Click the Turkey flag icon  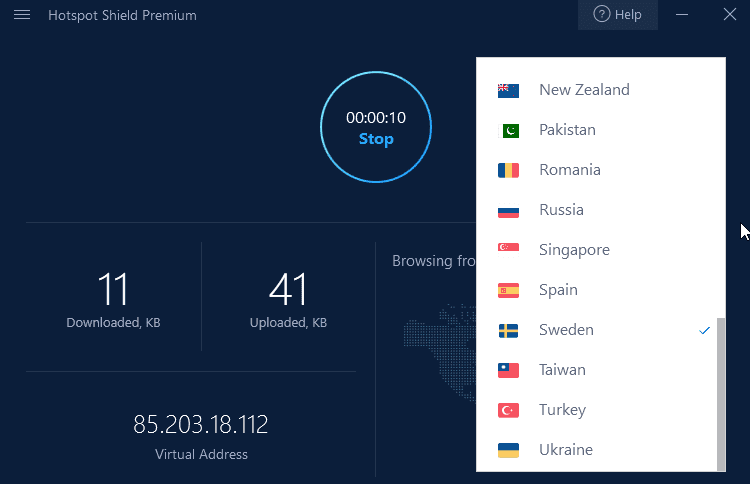click(x=508, y=410)
